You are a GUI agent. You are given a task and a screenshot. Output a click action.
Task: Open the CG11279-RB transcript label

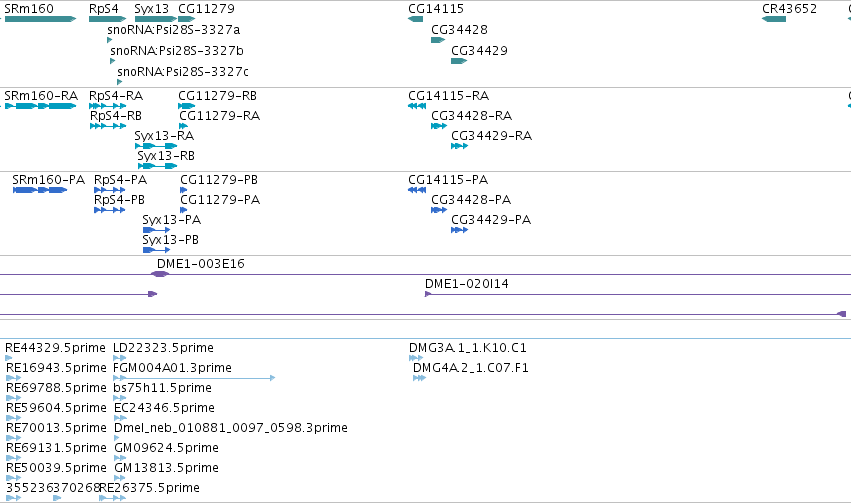point(218,95)
